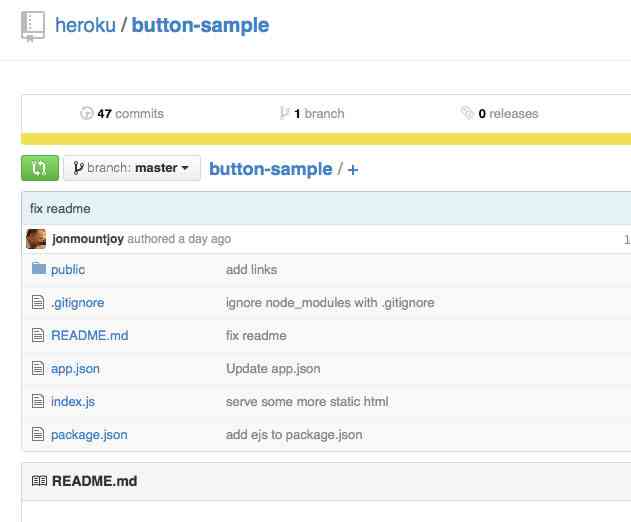This screenshot has width=631, height=522.
Task: Open 'serve some more static html' commit
Action: pos(307,402)
